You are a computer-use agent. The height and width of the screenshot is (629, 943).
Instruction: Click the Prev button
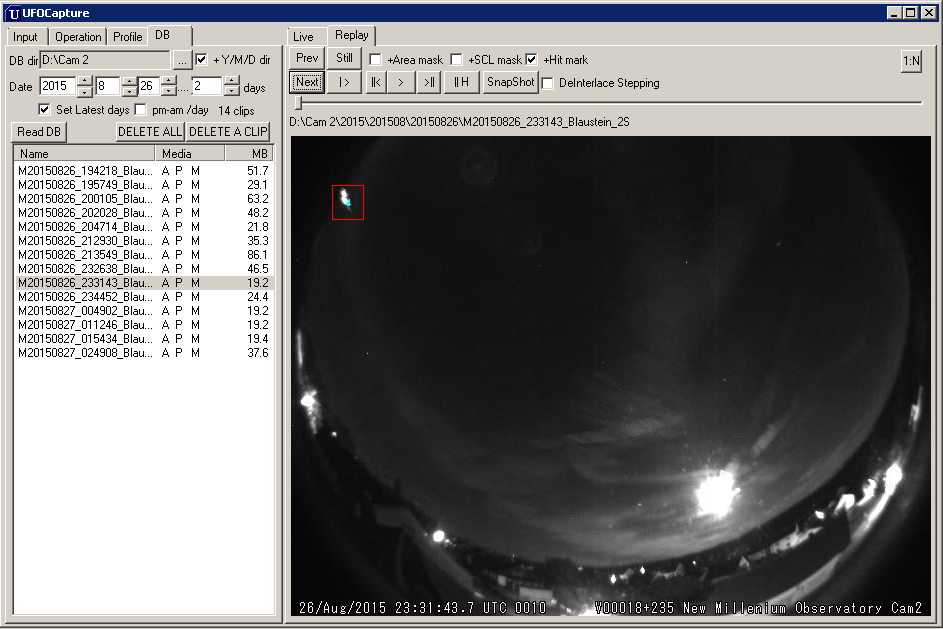(307, 58)
